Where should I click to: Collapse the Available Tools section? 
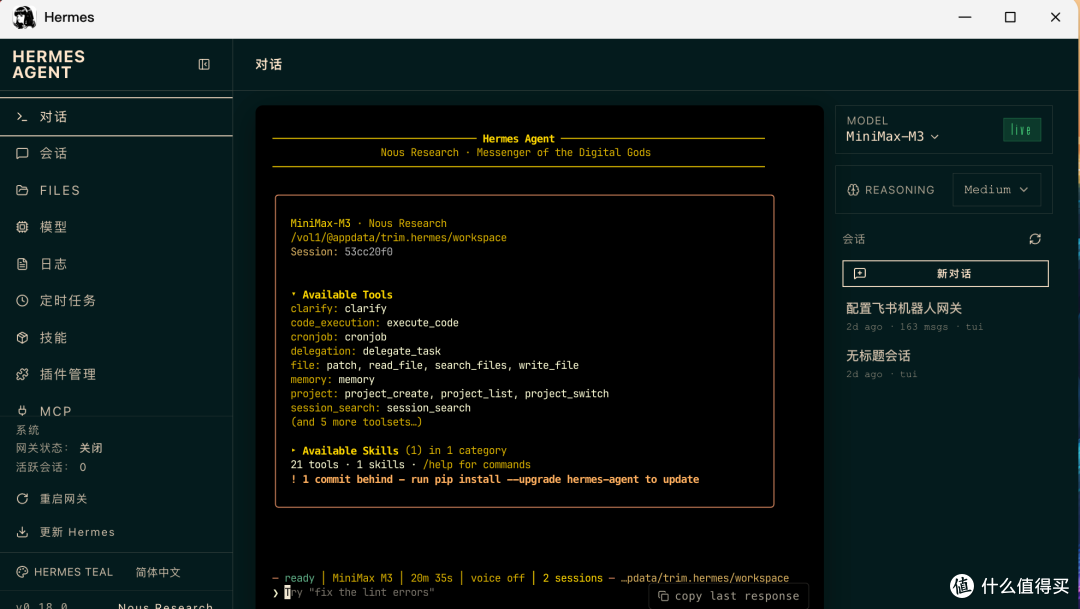click(x=341, y=294)
